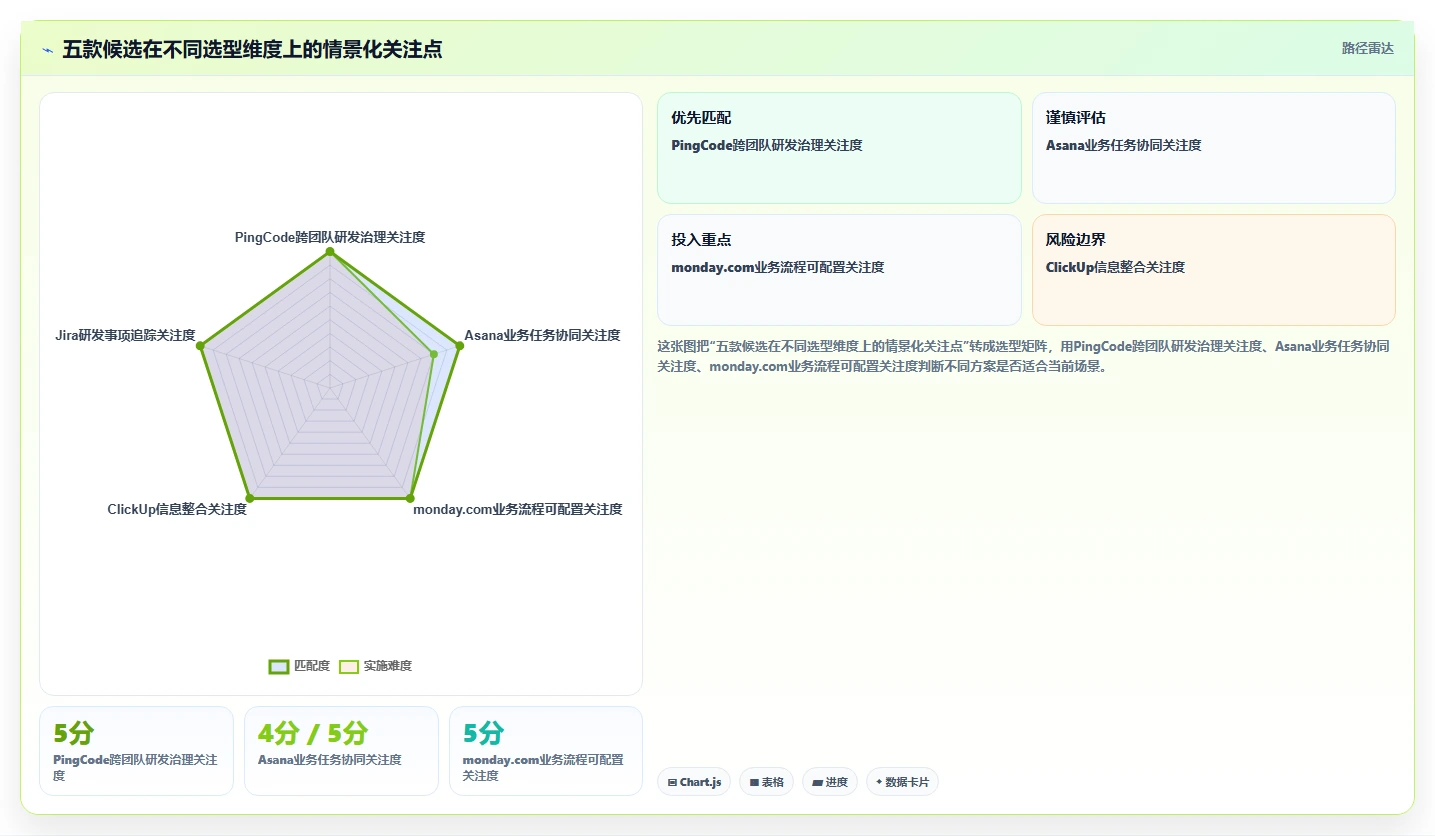Select the 数据卡片 tag
The height and width of the screenshot is (836, 1435).
coord(902,782)
